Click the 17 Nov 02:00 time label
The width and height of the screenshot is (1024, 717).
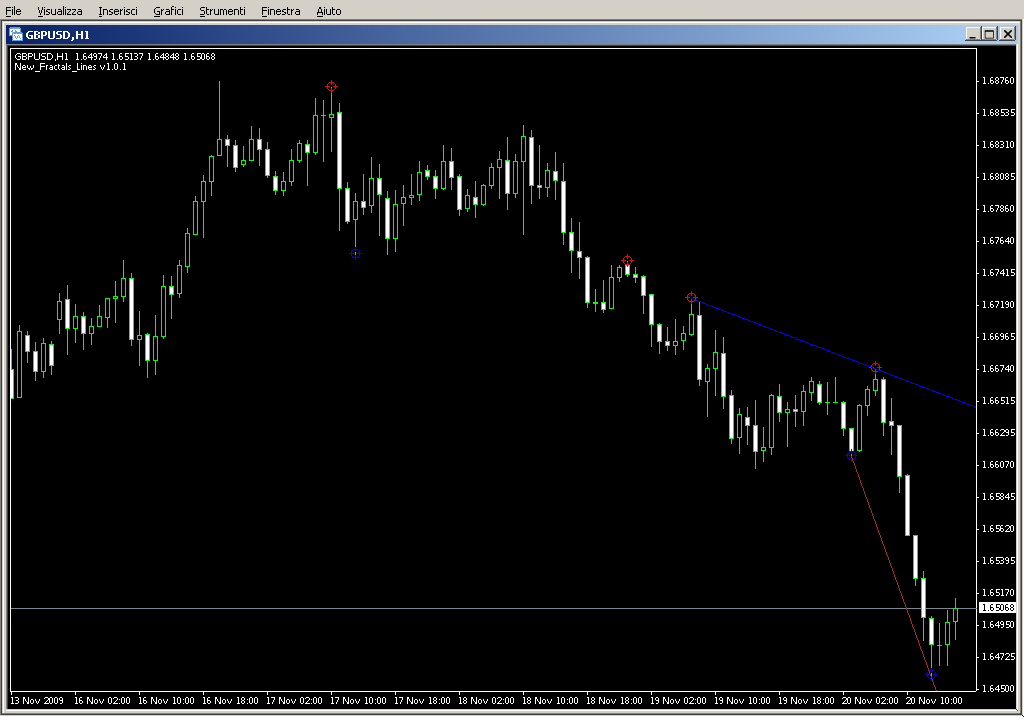[x=294, y=701]
